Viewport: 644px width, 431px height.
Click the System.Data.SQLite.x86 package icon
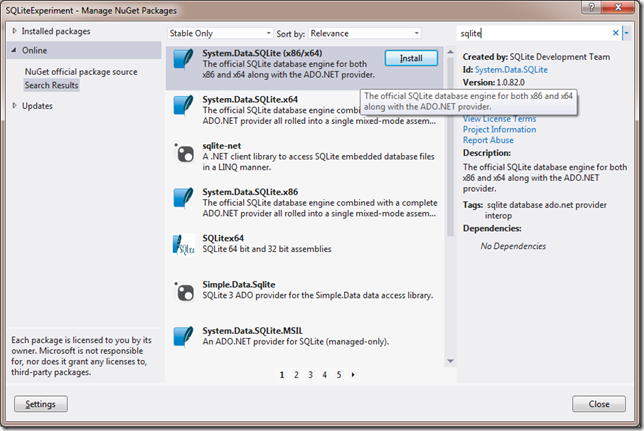[183, 198]
